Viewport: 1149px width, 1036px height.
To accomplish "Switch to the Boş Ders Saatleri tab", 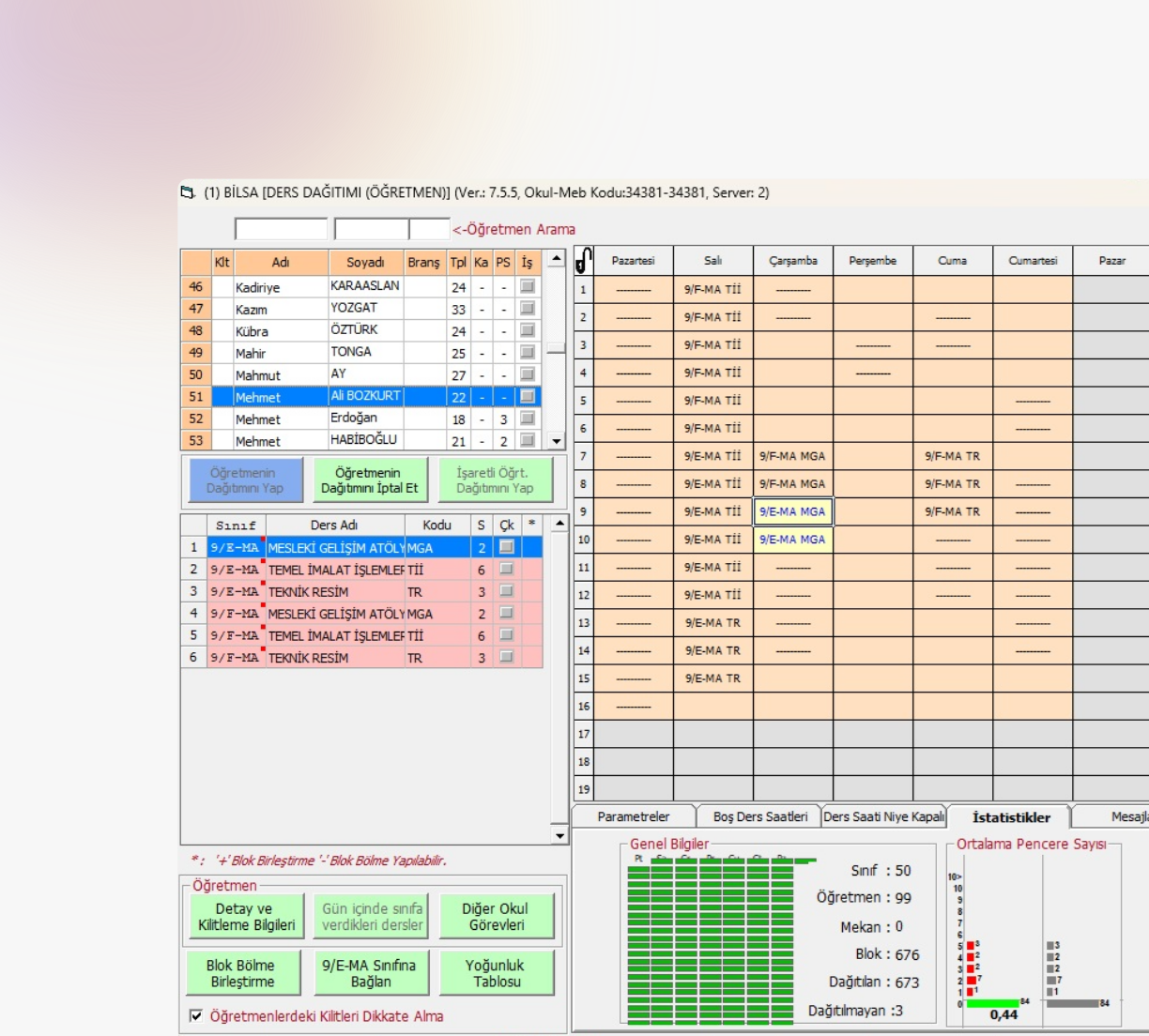I will click(759, 816).
